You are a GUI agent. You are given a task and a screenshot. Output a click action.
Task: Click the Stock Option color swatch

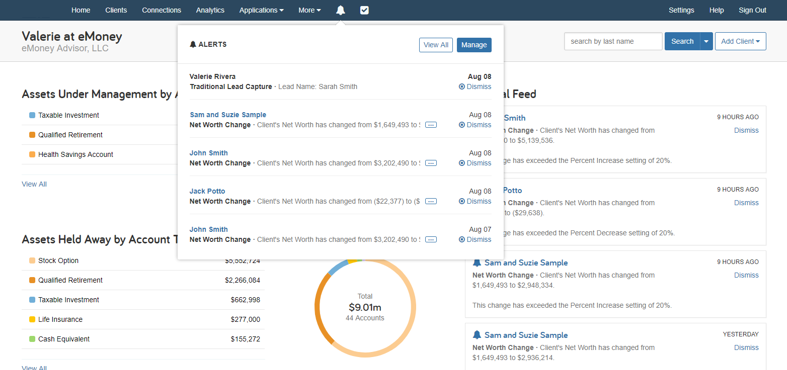(x=32, y=261)
